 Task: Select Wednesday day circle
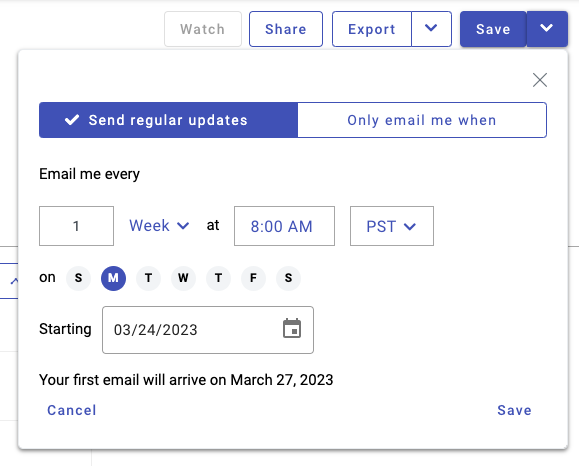point(183,278)
